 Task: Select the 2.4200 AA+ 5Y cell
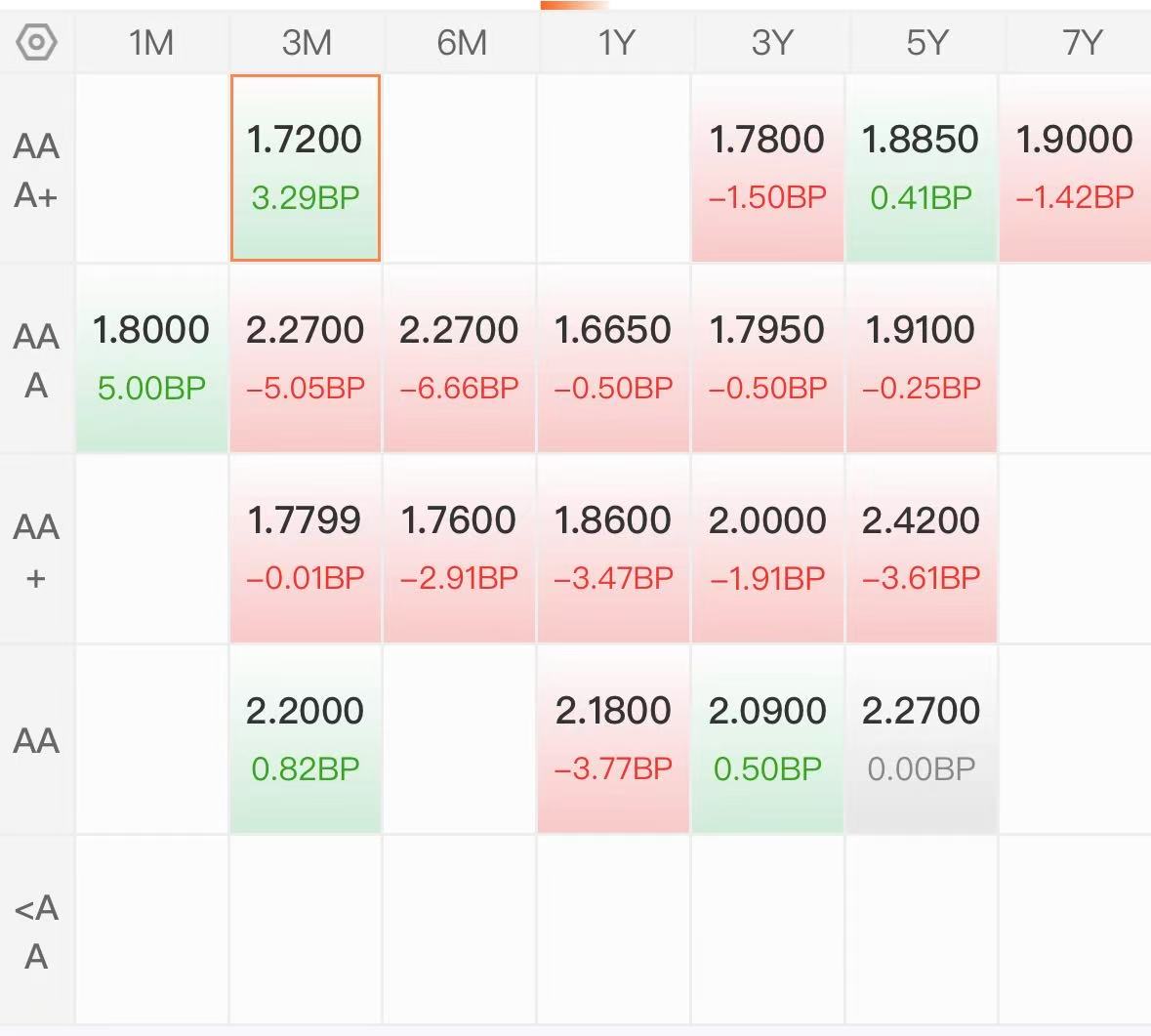921,549
